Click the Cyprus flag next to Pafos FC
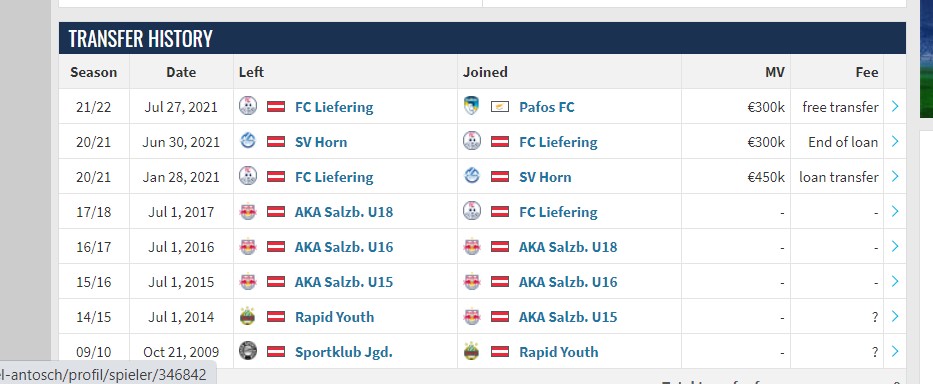Viewport: 933px width, 384px height. coord(500,107)
